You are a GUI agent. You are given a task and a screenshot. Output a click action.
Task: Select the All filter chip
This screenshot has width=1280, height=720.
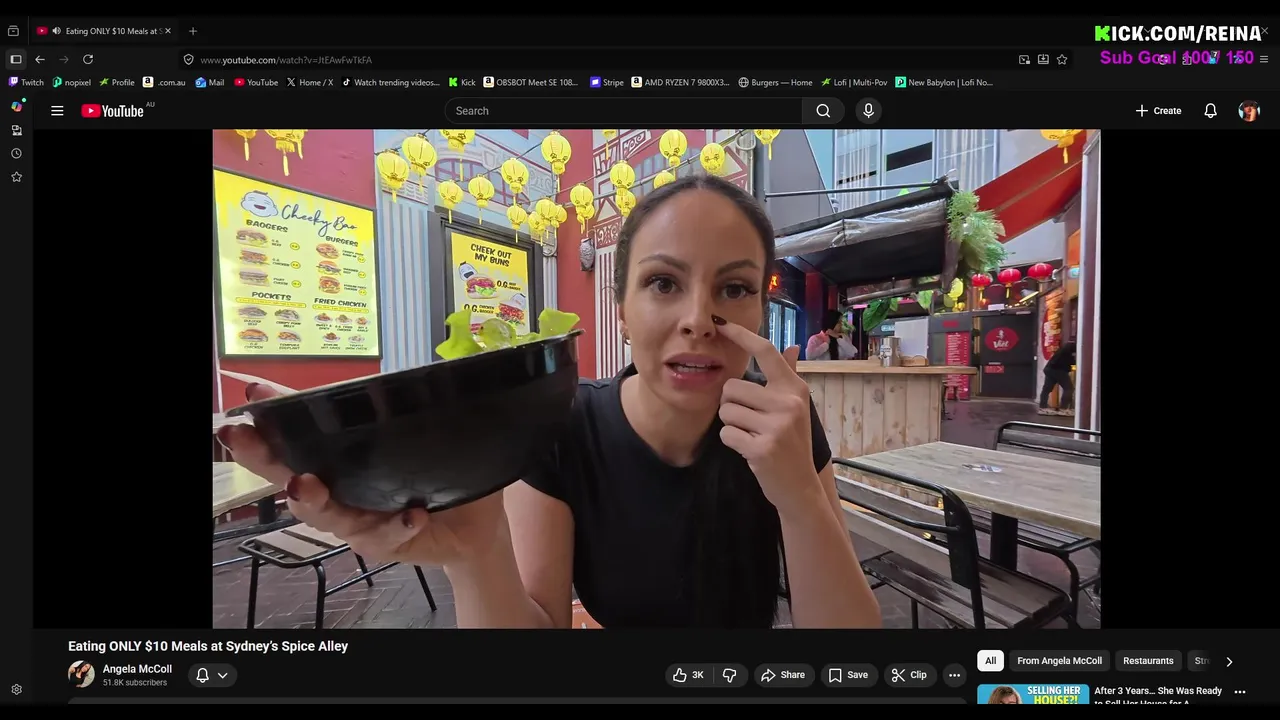coord(990,661)
